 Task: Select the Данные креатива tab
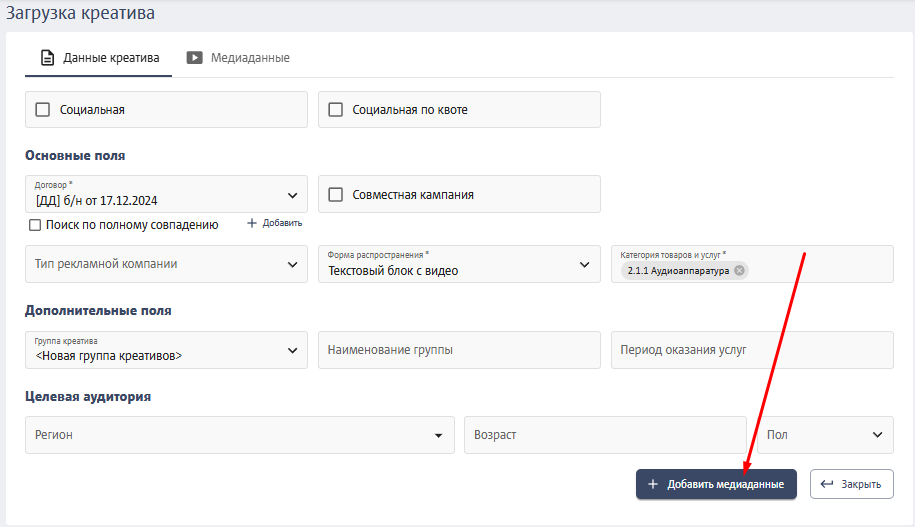pos(99,58)
